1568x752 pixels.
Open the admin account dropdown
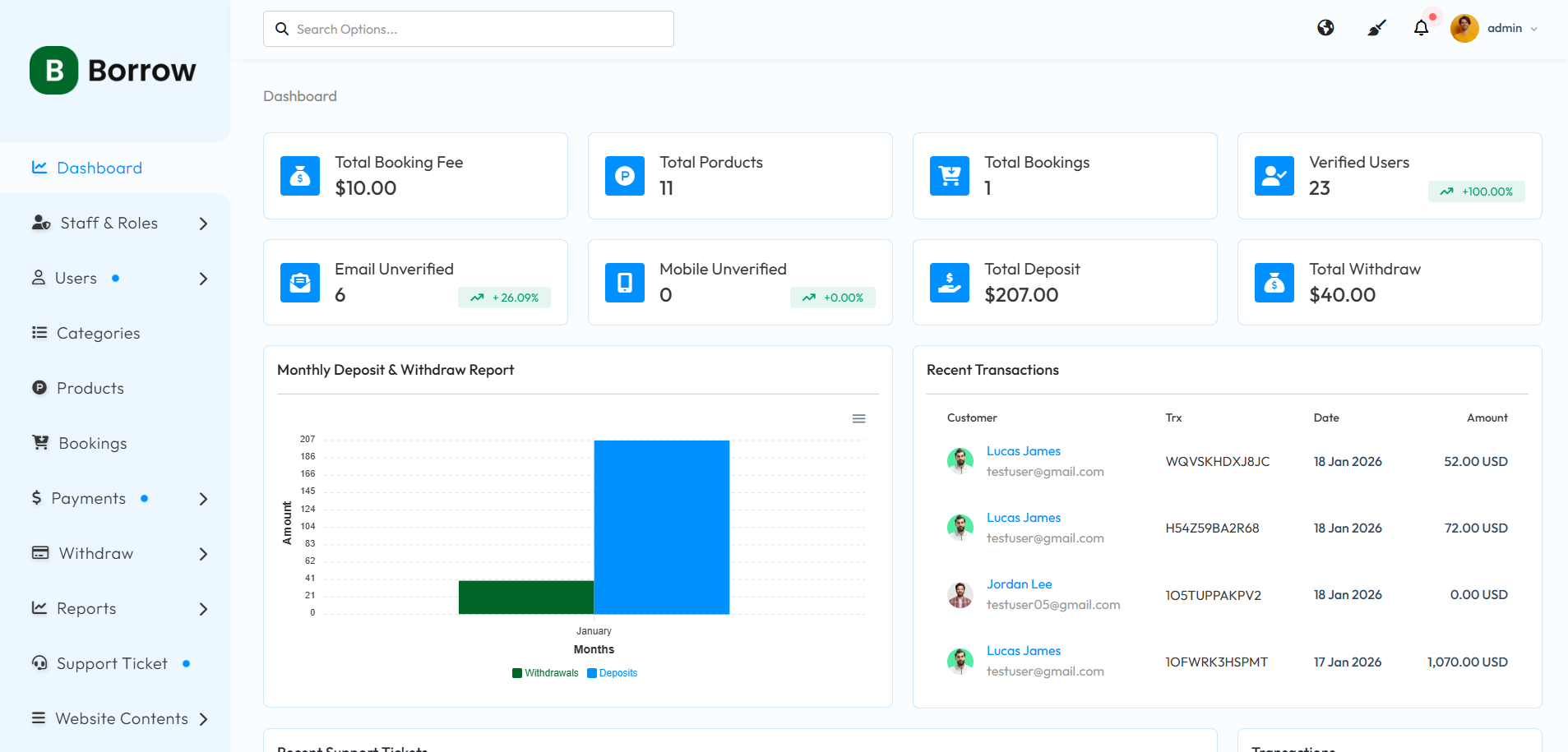pyautogui.click(x=1495, y=28)
